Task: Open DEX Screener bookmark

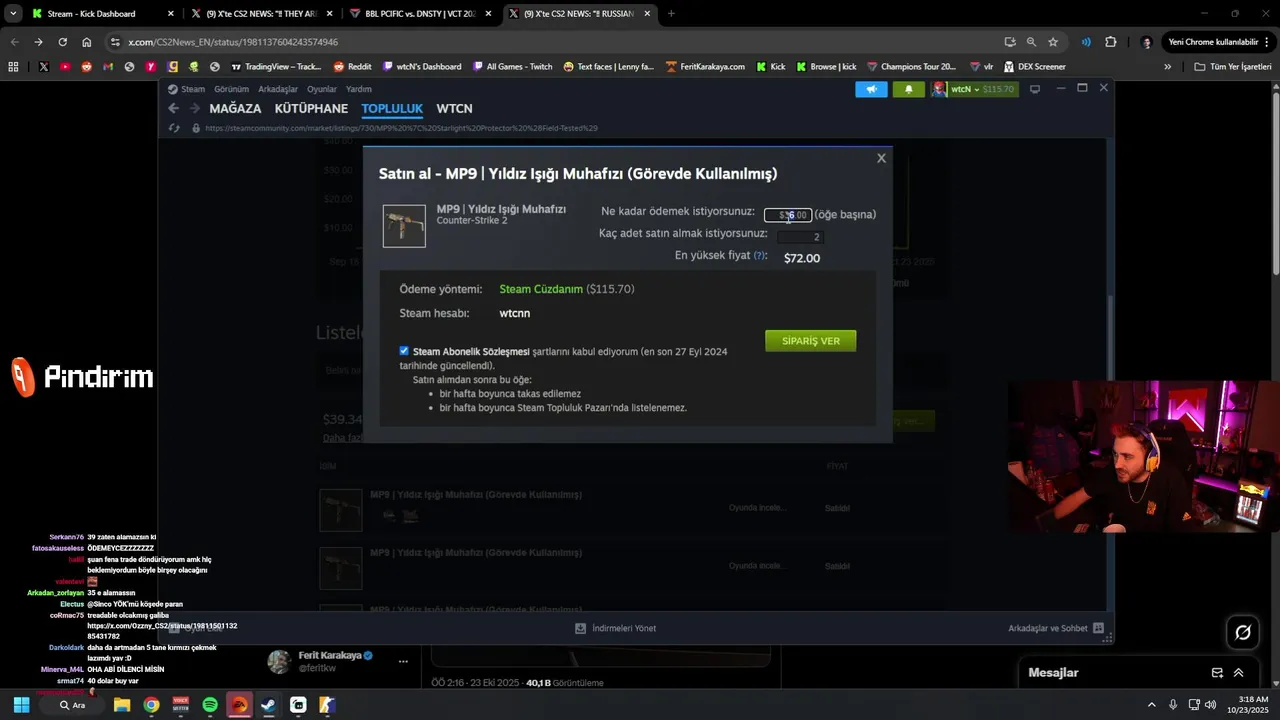Action: tap(1034, 66)
